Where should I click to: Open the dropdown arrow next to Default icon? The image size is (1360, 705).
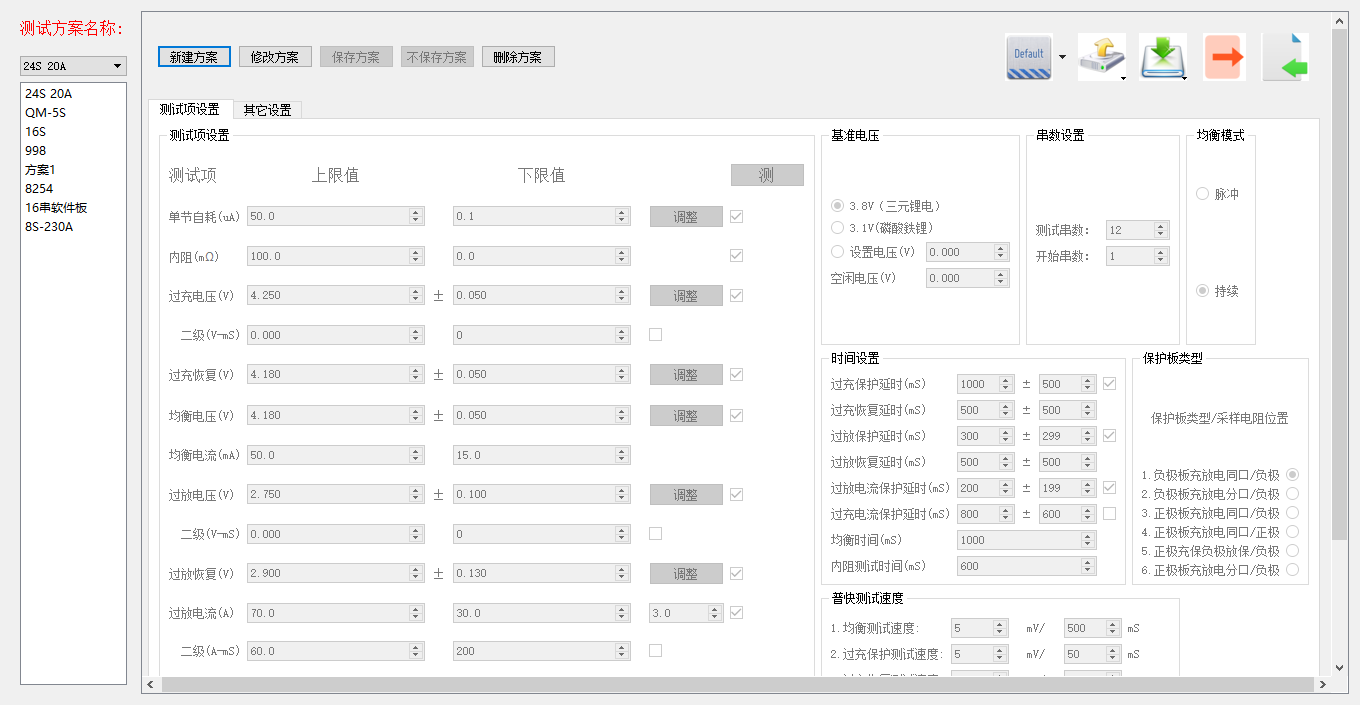click(x=1062, y=58)
